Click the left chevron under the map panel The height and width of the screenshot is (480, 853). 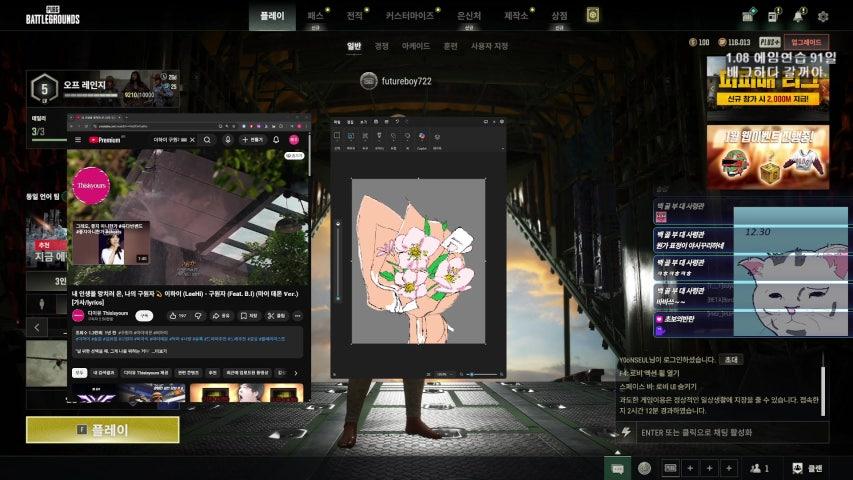coord(37,327)
